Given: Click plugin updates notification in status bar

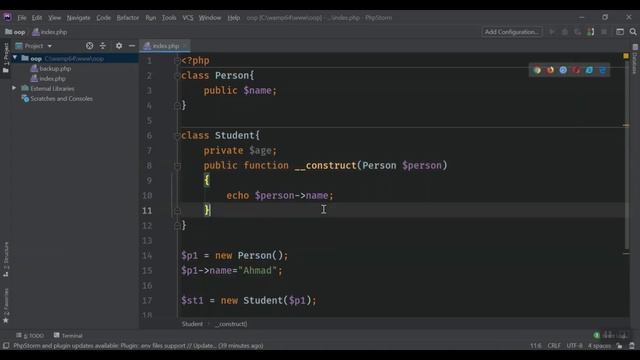Looking at the screenshot, I should (138, 346).
